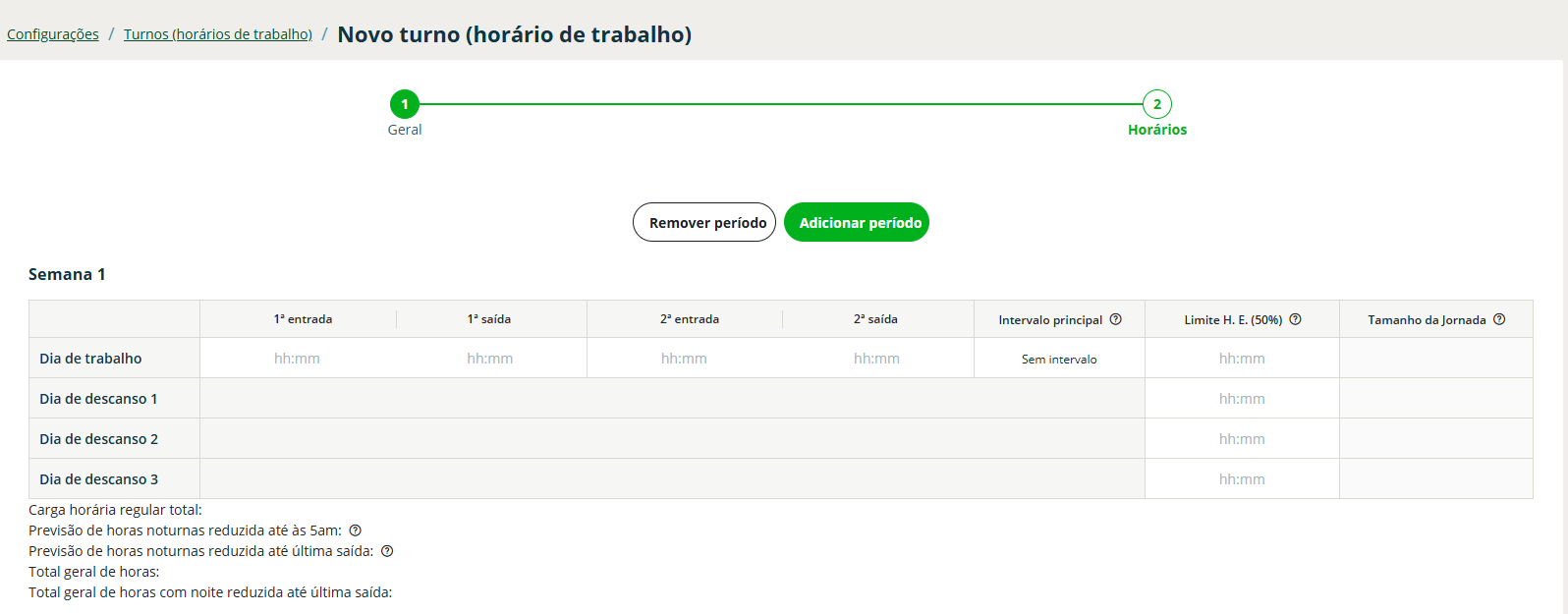
Task: Click 2ª entrada field for Dia de trabalho
Action: pyautogui.click(x=684, y=359)
